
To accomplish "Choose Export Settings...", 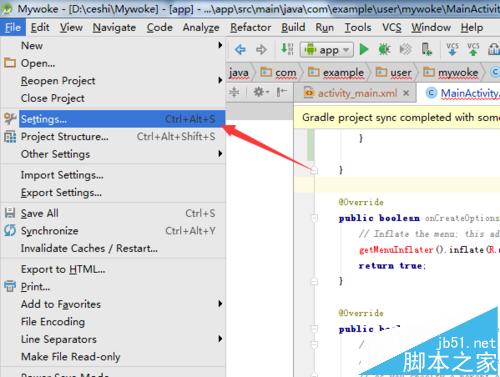I will pos(113,193).
